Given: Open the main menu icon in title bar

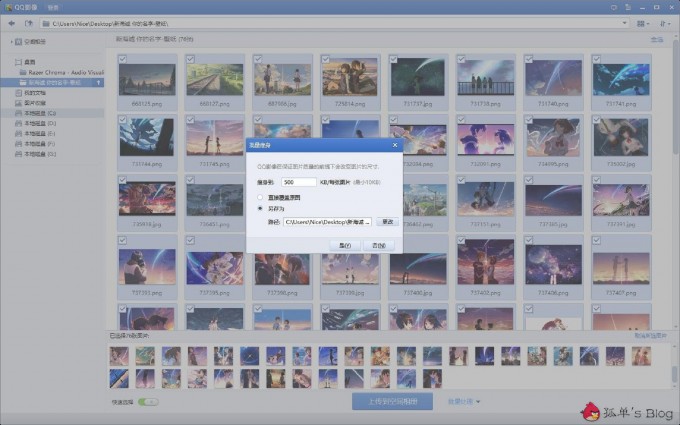Looking at the screenshot, I should pyautogui.click(x=628, y=7).
